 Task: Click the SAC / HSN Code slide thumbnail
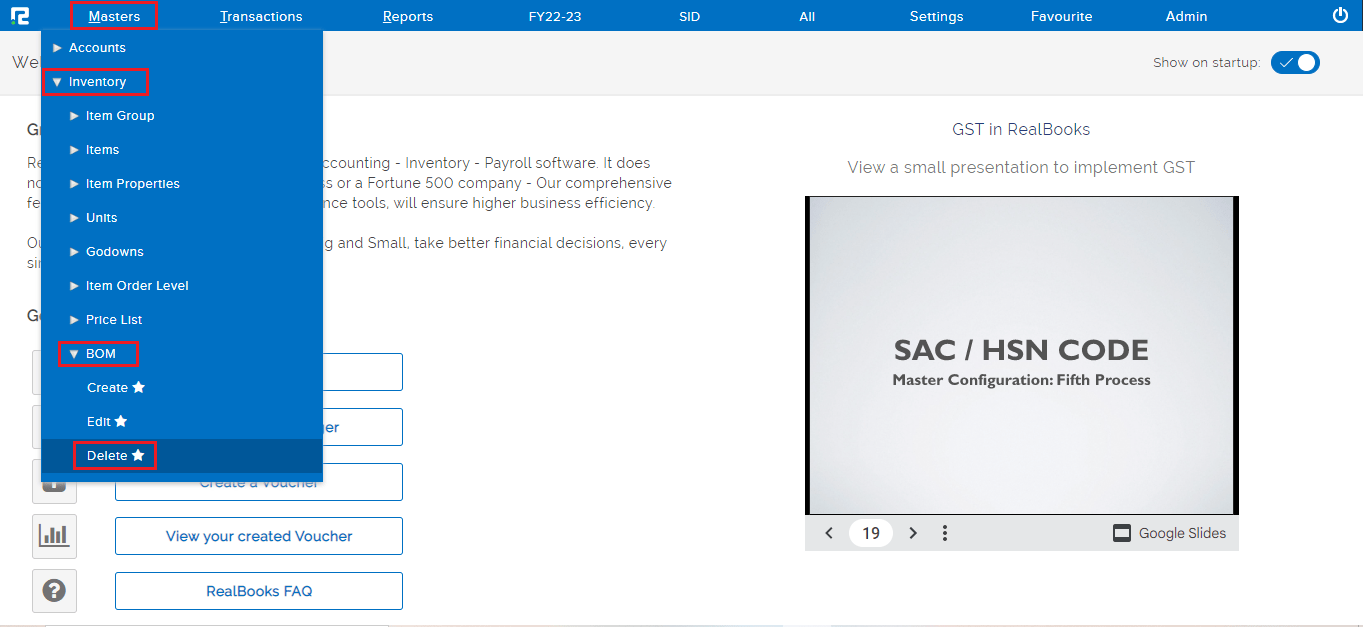pyautogui.click(x=1021, y=356)
